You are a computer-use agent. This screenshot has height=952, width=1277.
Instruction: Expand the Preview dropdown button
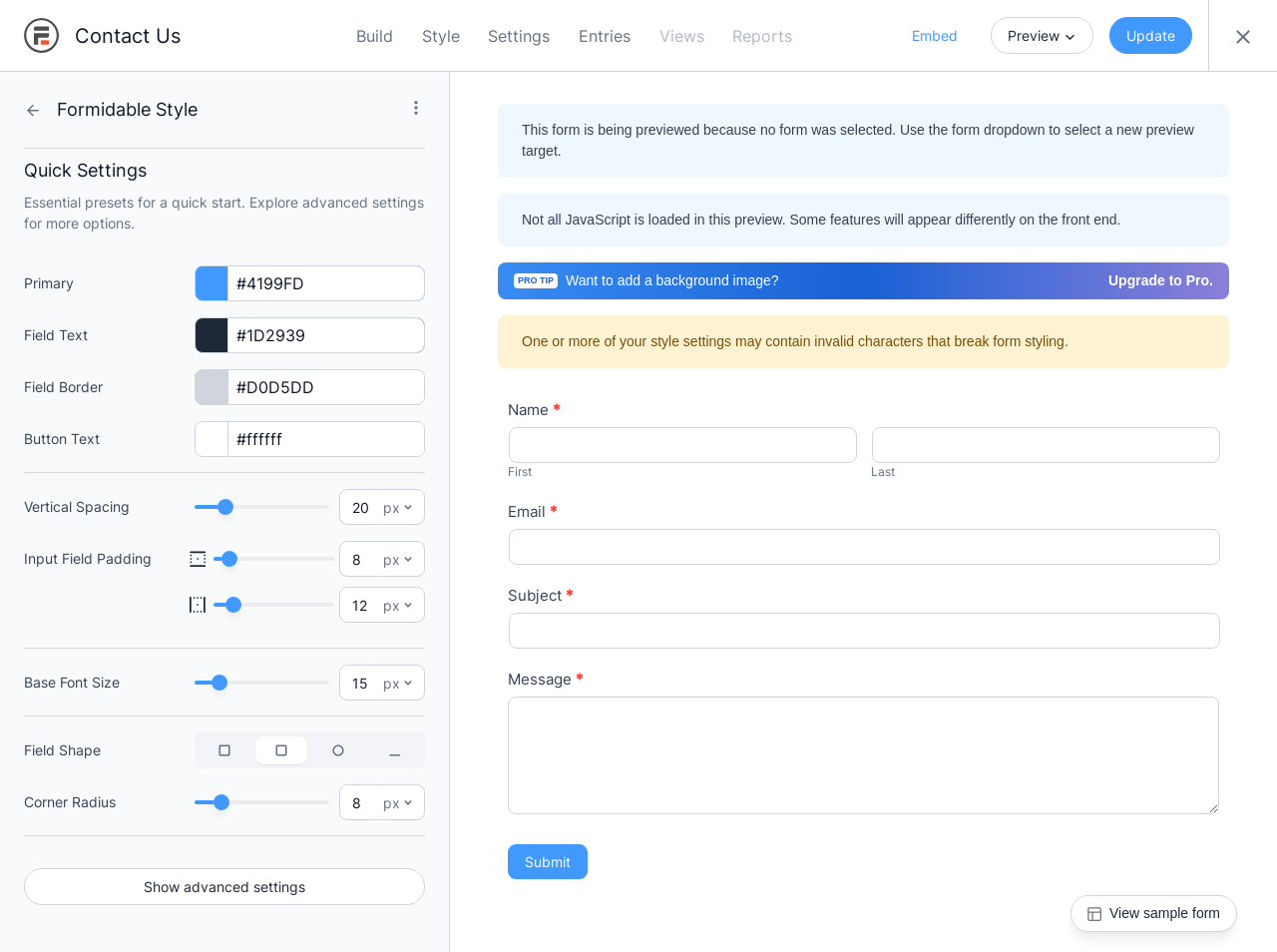[x=1042, y=36]
